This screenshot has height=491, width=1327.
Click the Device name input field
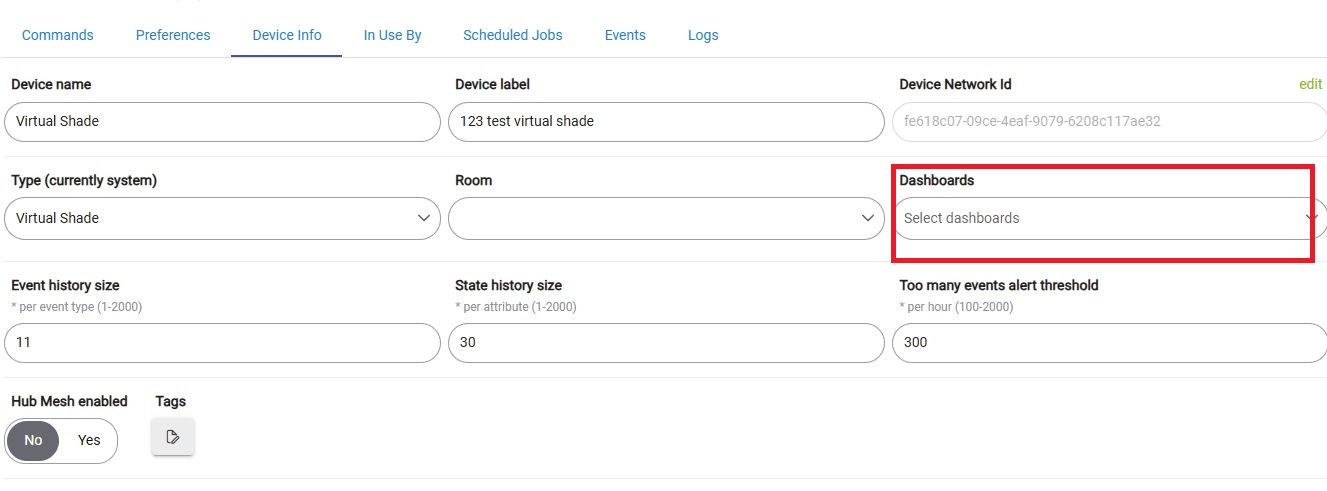coord(222,121)
